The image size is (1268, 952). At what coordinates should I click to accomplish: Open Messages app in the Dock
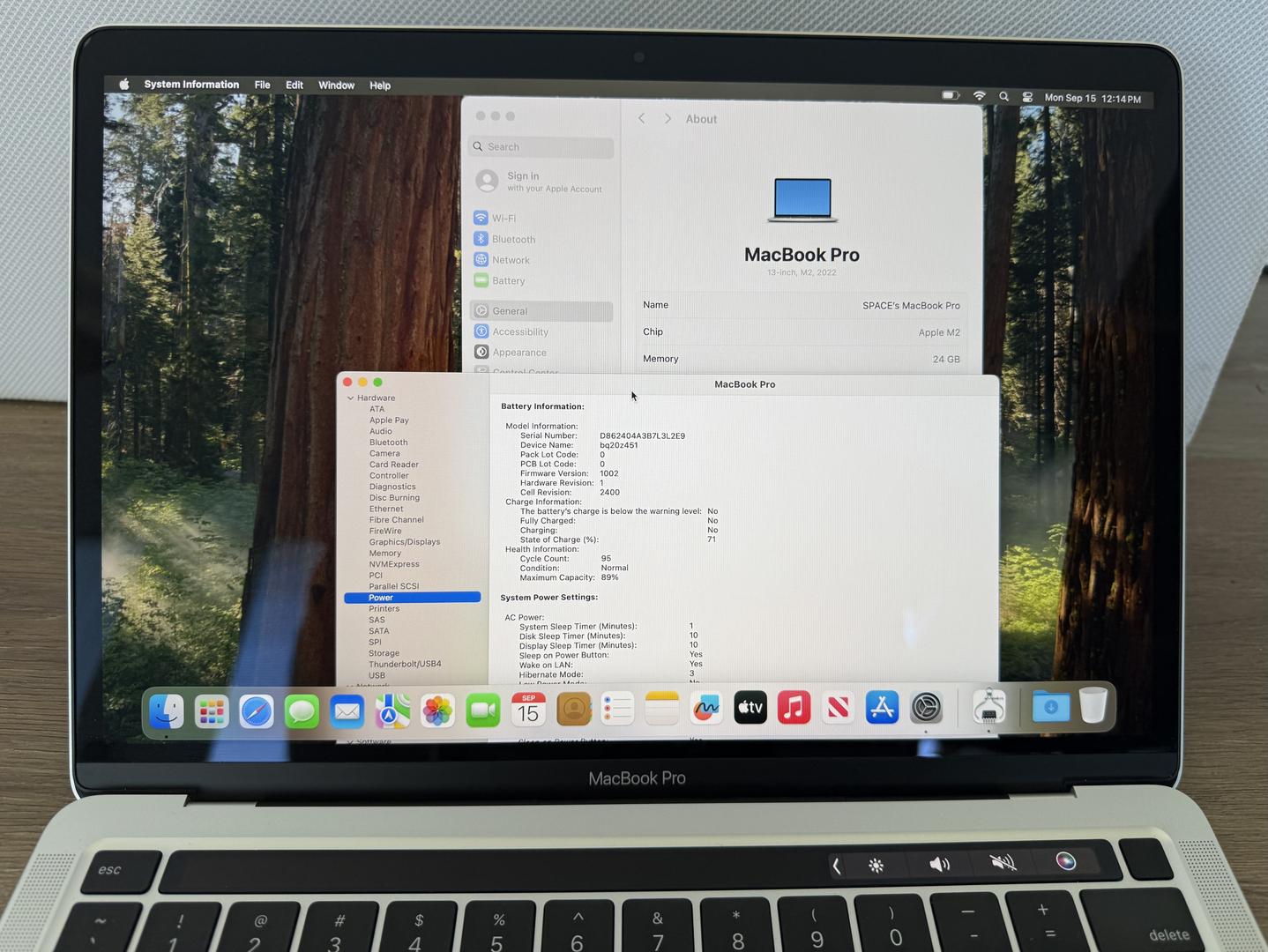click(302, 711)
